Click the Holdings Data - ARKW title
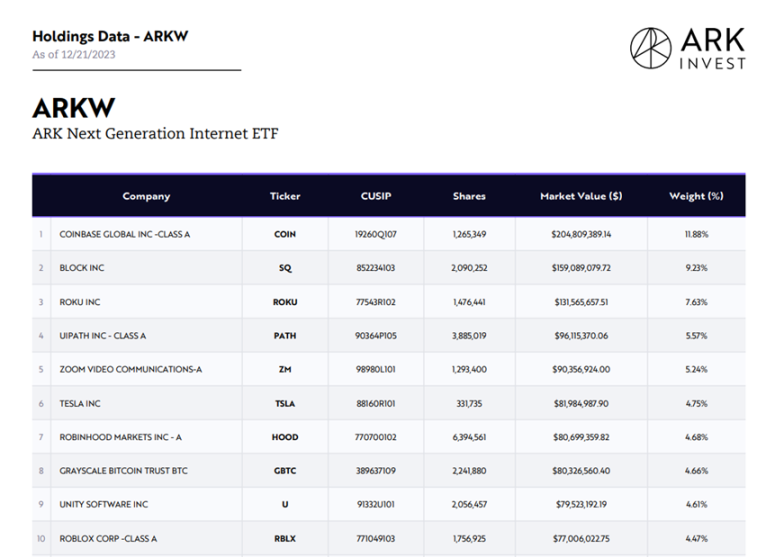 click(x=110, y=36)
